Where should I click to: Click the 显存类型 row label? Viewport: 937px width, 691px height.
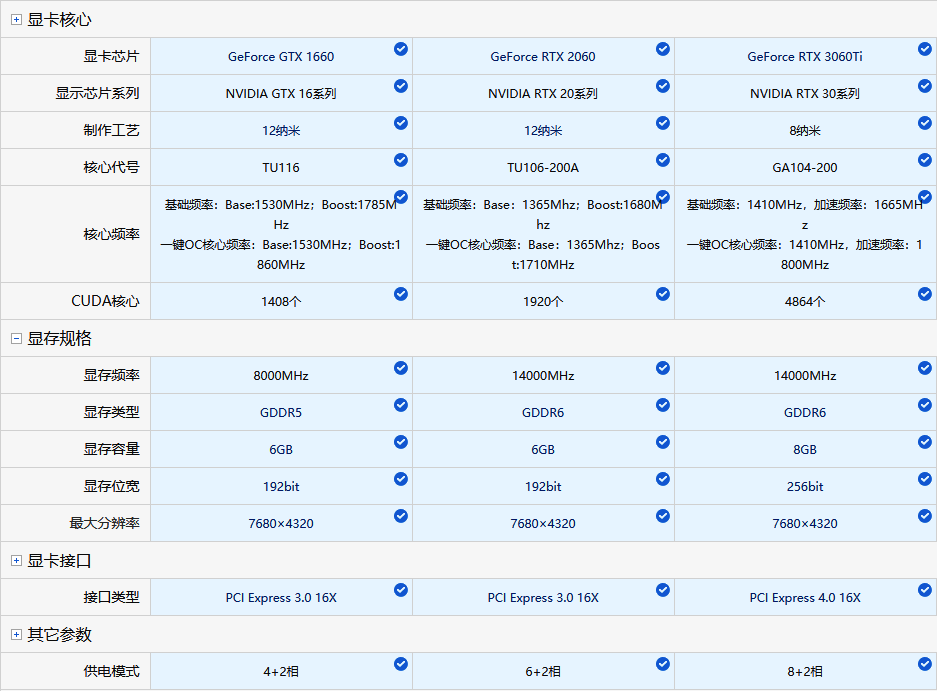[x=111, y=412]
